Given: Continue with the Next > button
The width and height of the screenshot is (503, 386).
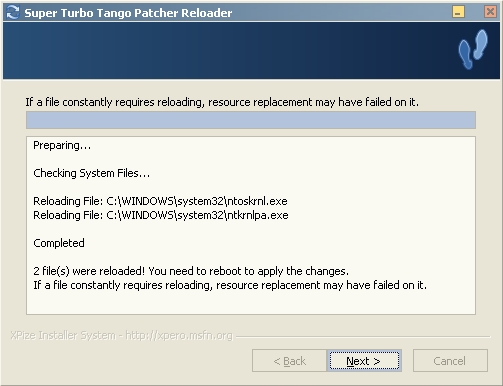Looking at the screenshot, I should (364, 361).
